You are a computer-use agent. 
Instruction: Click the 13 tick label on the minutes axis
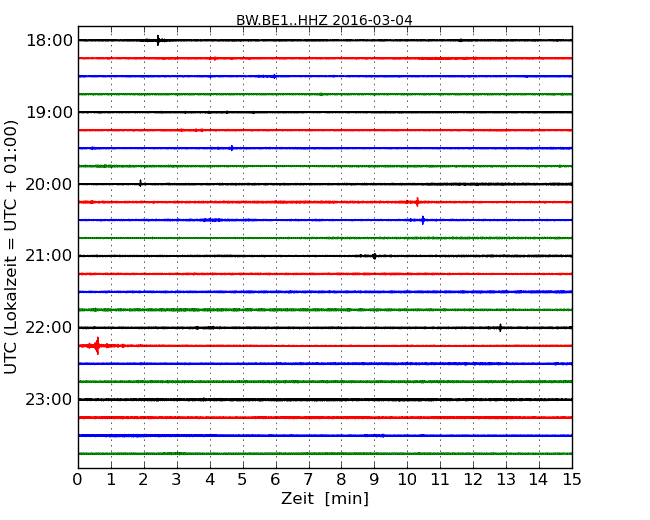(x=506, y=479)
